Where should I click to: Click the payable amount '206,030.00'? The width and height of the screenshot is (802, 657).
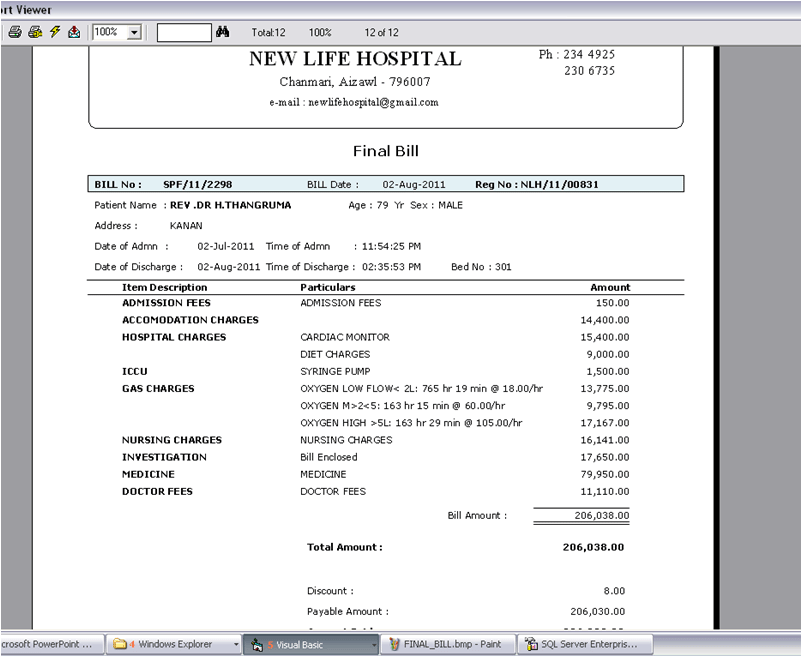[597, 611]
